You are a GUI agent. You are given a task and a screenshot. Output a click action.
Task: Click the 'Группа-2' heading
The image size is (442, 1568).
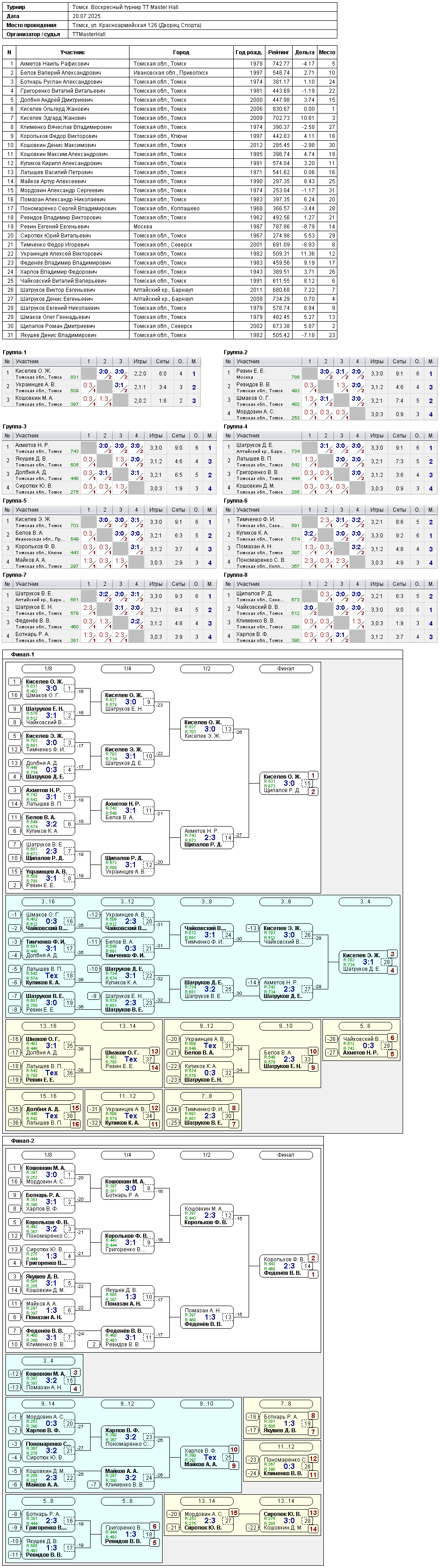click(236, 352)
